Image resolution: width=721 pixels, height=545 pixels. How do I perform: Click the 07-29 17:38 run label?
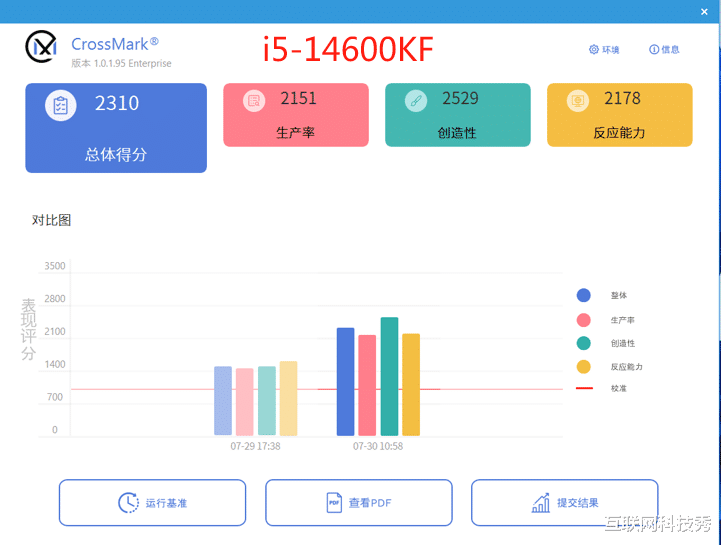click(255, 446)
